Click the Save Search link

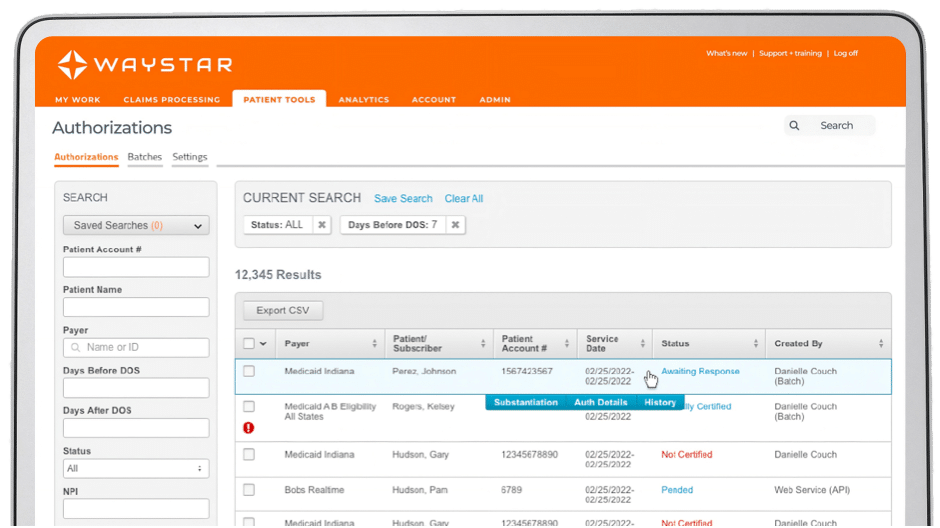pos(403,198)
